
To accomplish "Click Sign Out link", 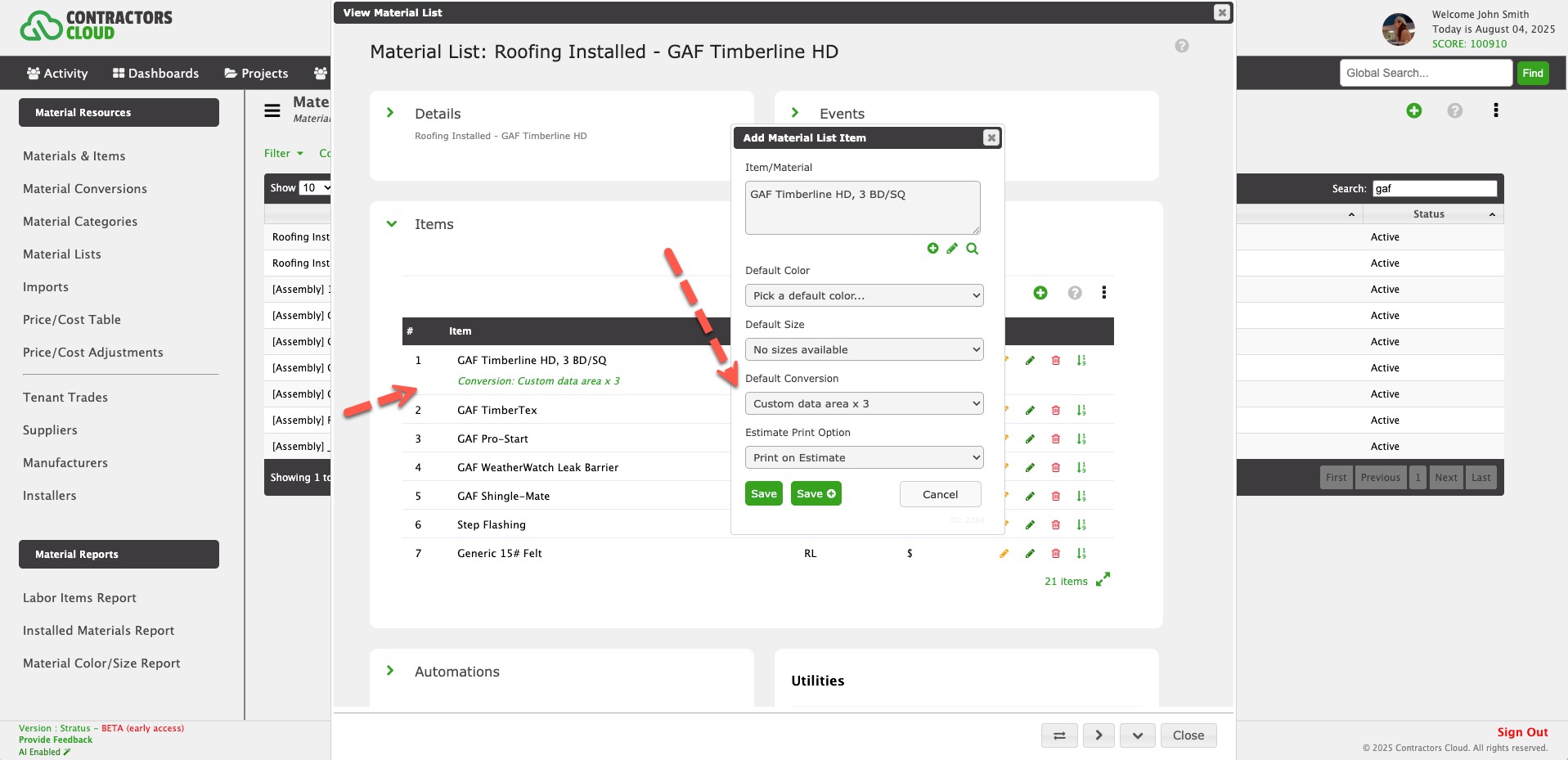I will pyautogui.click(x=1522, y=732).
